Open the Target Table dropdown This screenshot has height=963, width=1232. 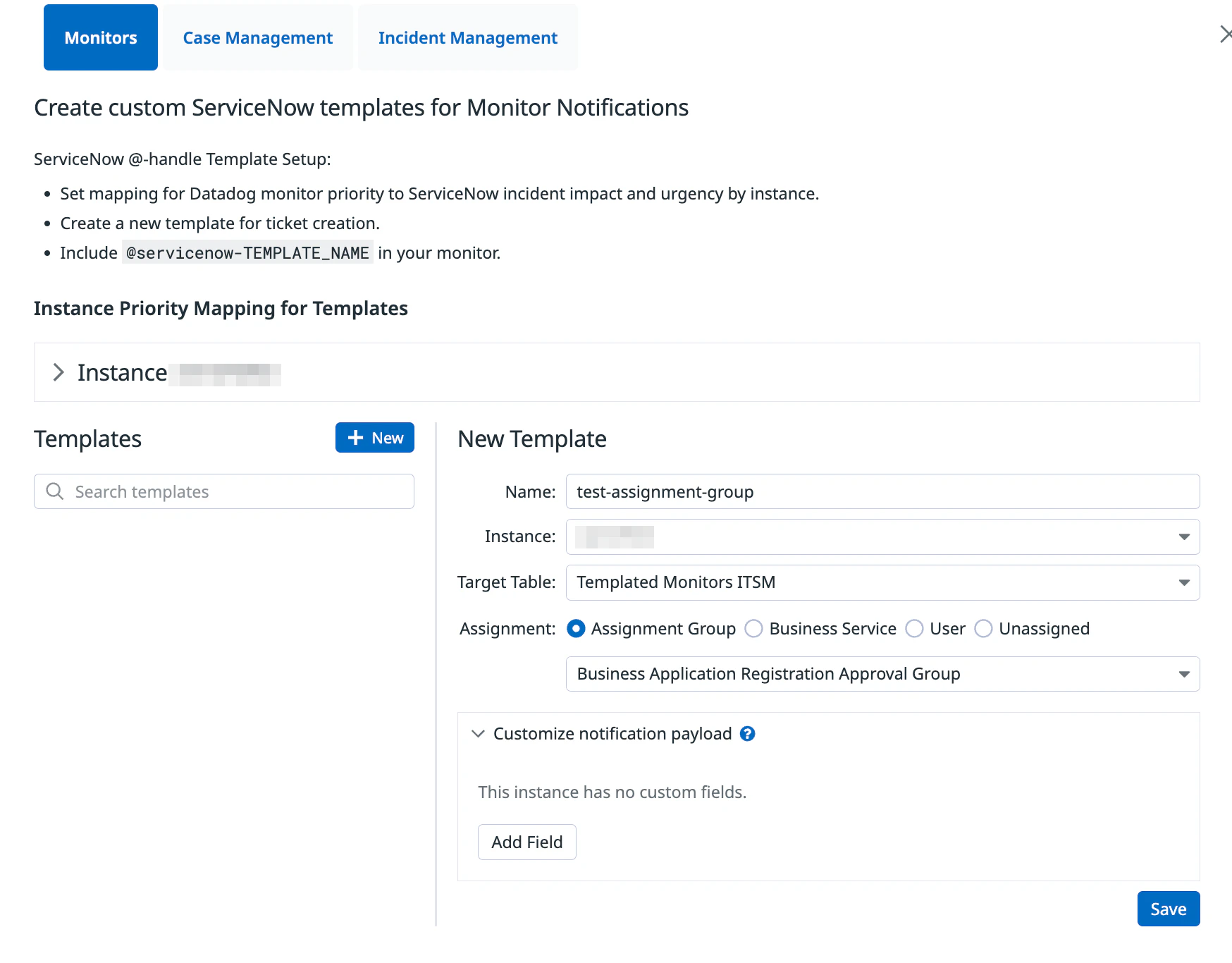click(882, 582)
